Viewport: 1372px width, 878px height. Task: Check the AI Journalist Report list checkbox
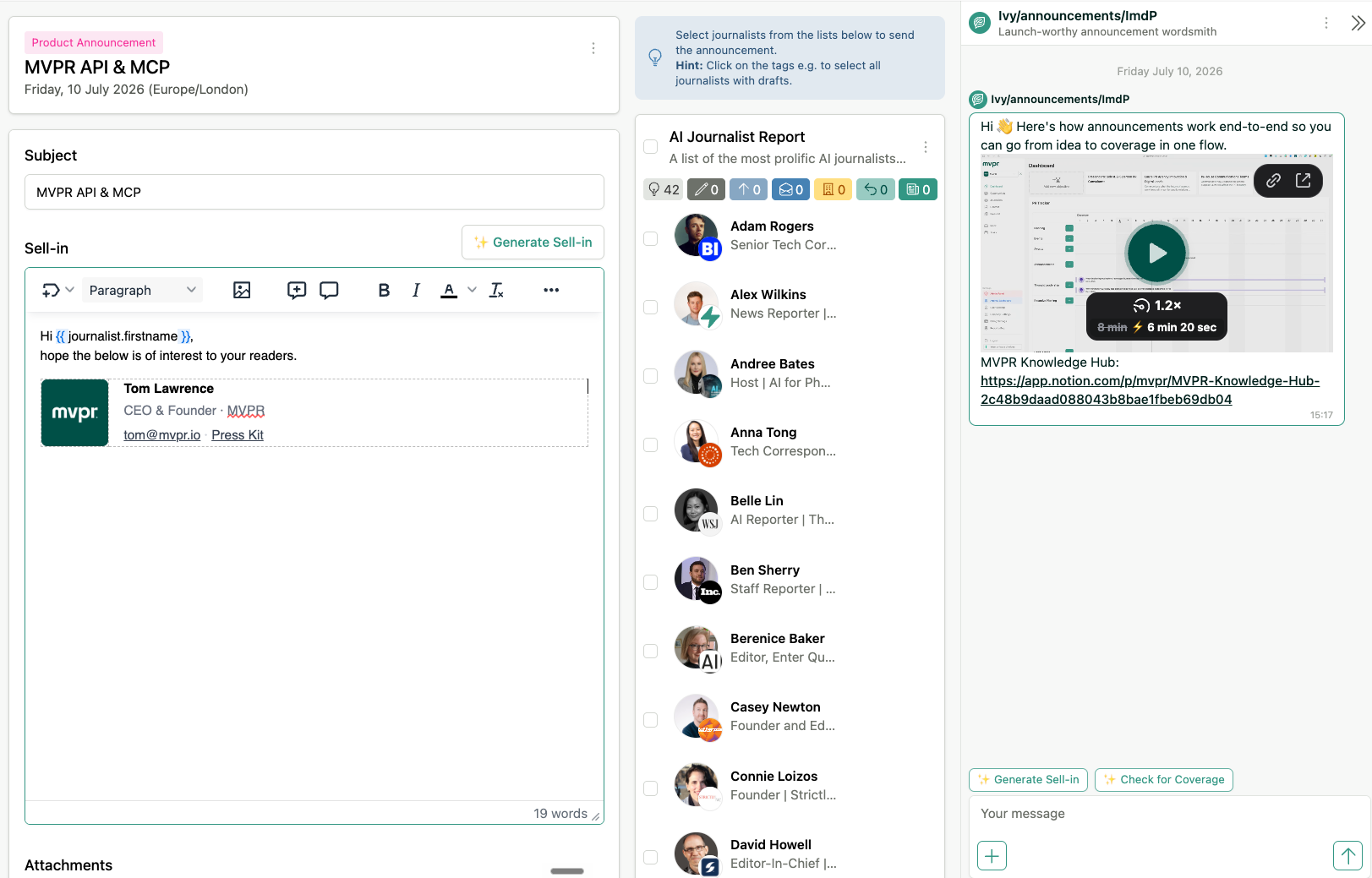(x=651, y=147)
